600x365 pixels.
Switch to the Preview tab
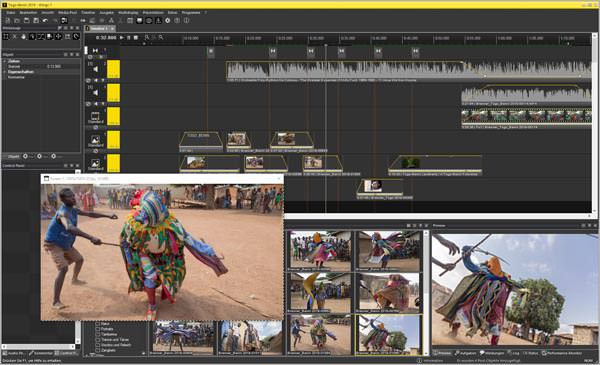tap(442, 353)
